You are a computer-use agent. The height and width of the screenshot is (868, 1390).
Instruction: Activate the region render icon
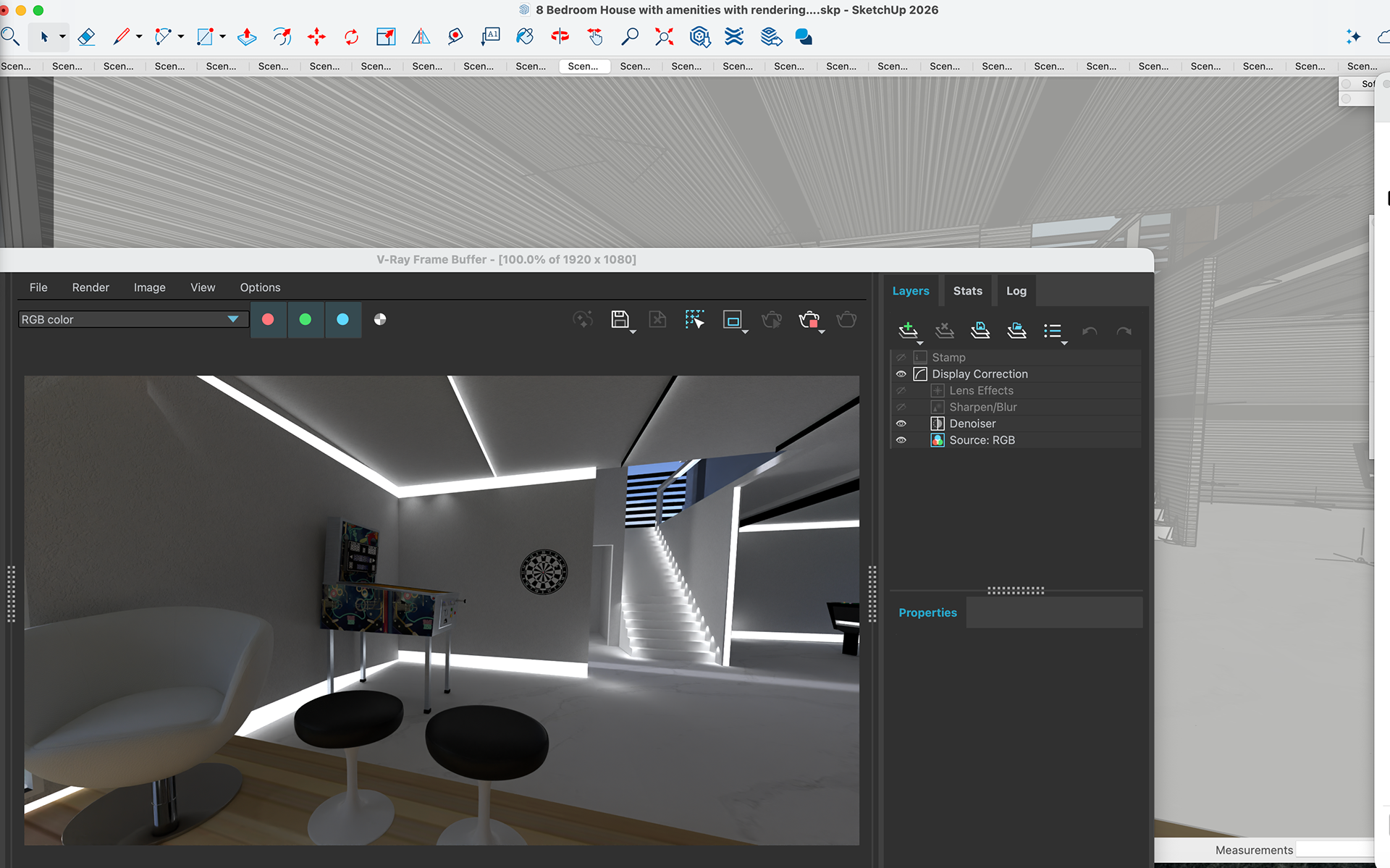[732, 319]
